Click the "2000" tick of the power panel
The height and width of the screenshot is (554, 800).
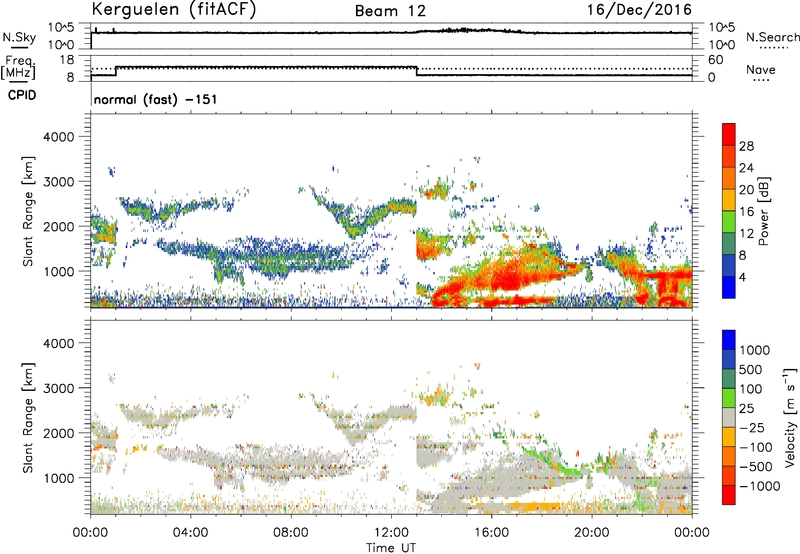tap(58, 226)
